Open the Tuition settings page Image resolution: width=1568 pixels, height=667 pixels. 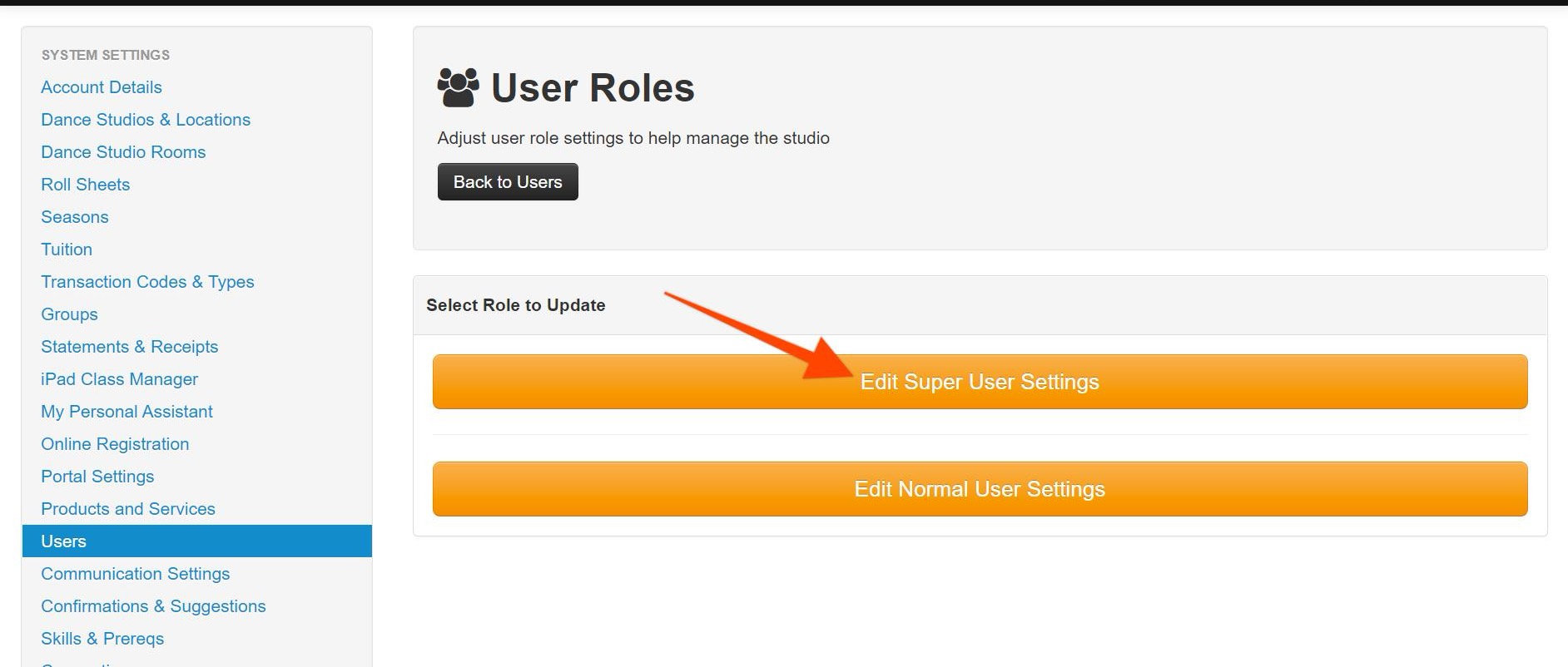pos(67,250)
